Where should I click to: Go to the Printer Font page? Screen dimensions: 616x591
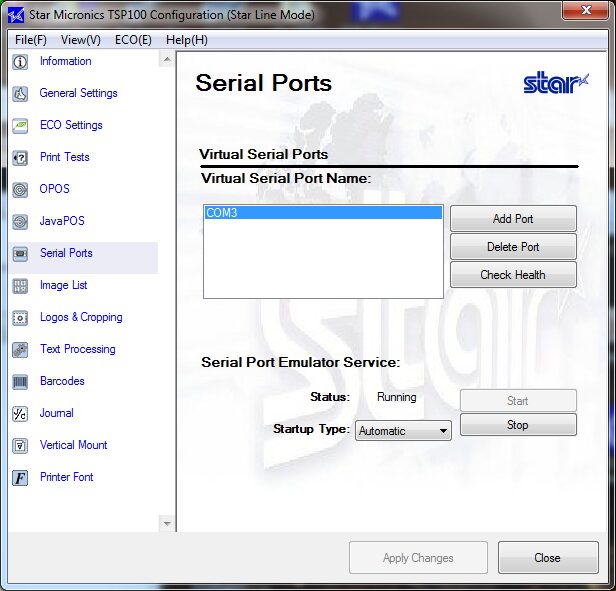click(x=67, y=477)
